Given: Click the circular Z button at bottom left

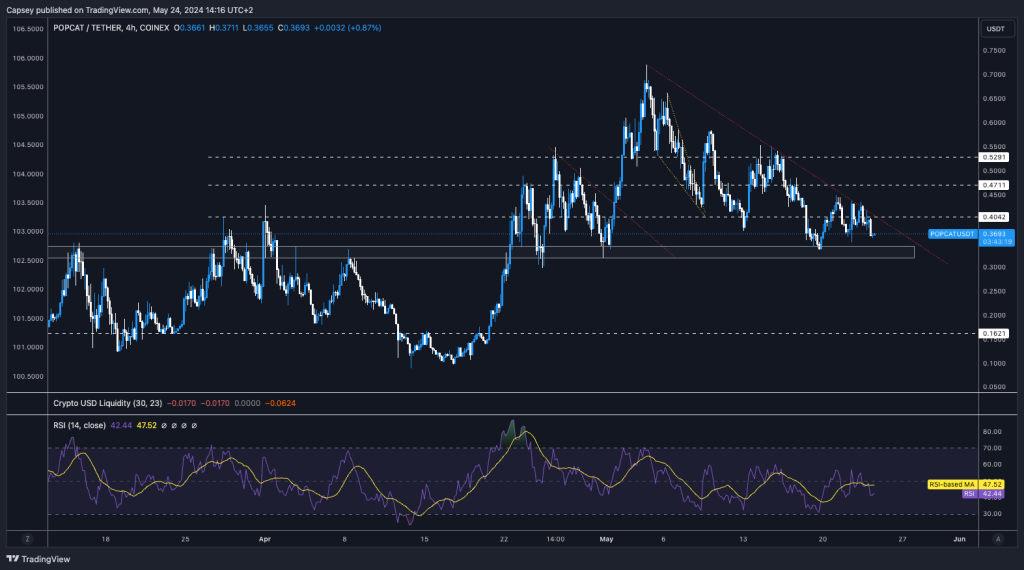Looking at the screenshot, I should (x=28, y=538).
